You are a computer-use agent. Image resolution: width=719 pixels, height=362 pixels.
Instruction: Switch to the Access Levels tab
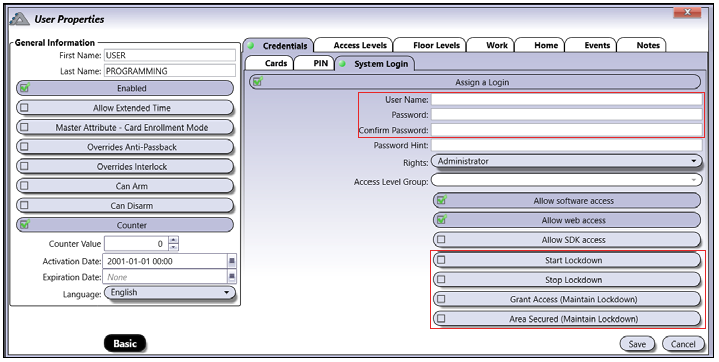354,45
